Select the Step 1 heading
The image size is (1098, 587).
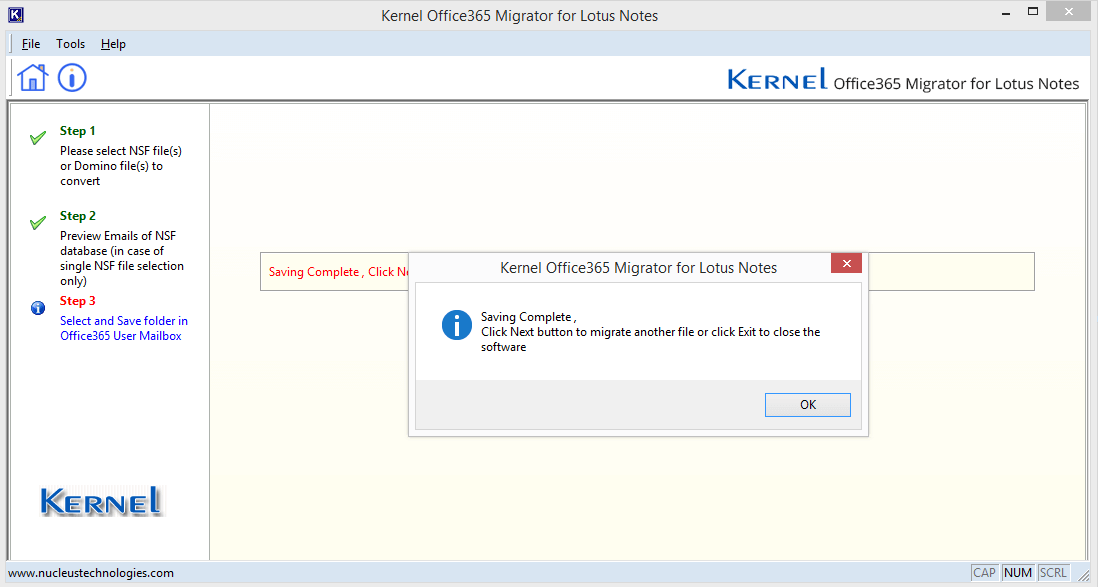(x=78, y=131)
